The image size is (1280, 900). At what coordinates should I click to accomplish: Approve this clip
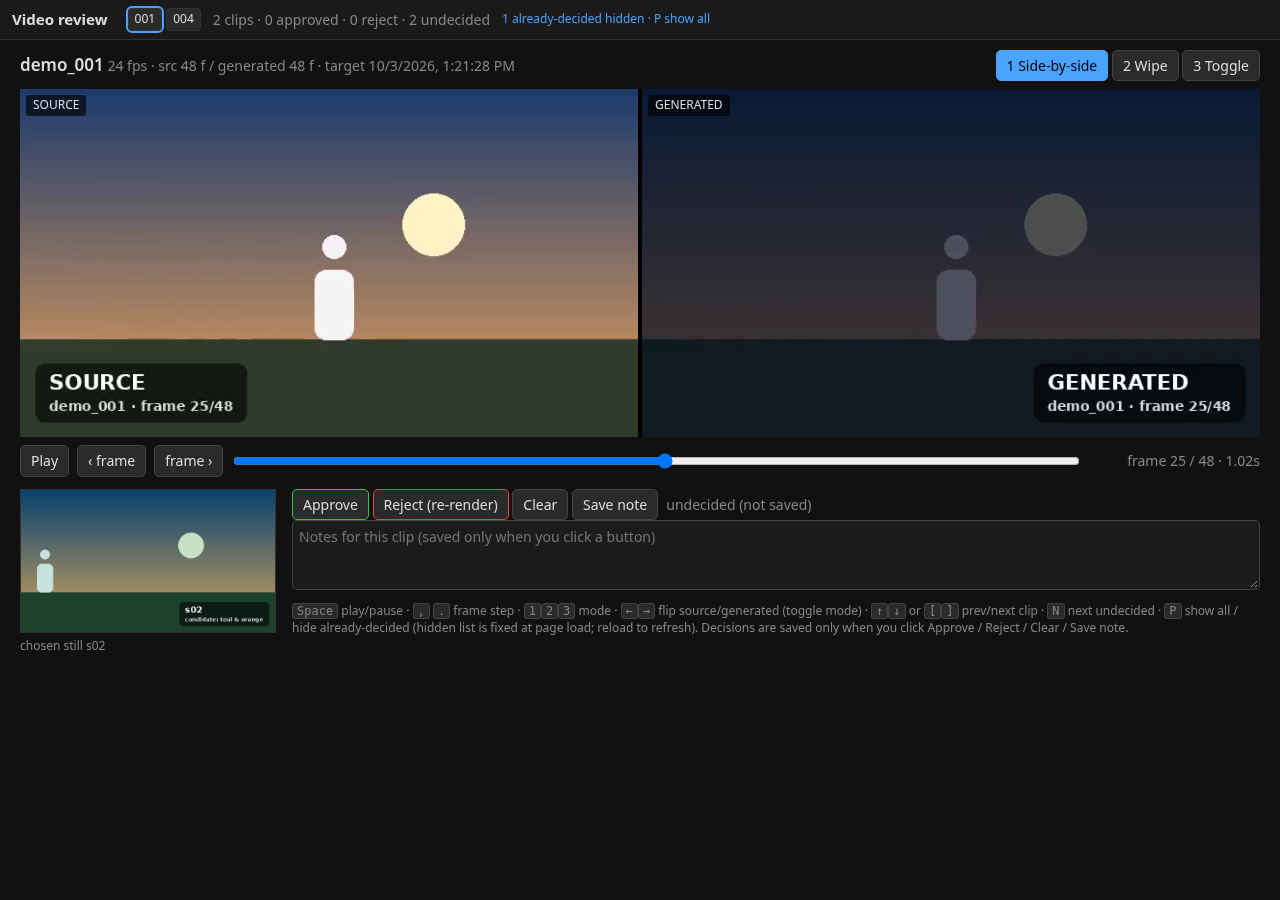click(x=330, y=505)
